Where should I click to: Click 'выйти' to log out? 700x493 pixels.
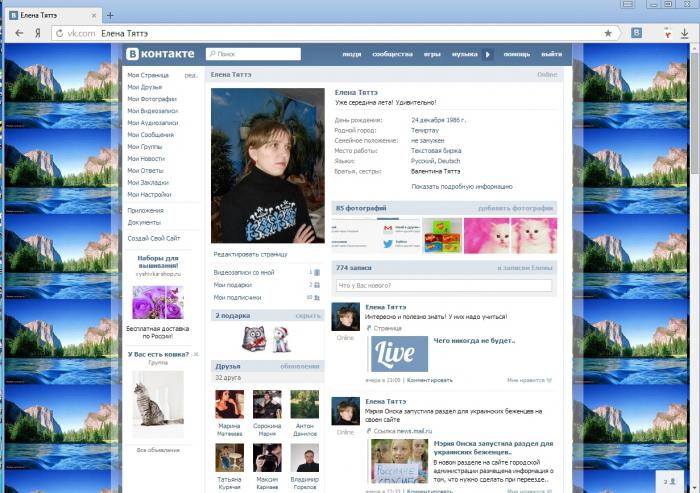point(552,54)
